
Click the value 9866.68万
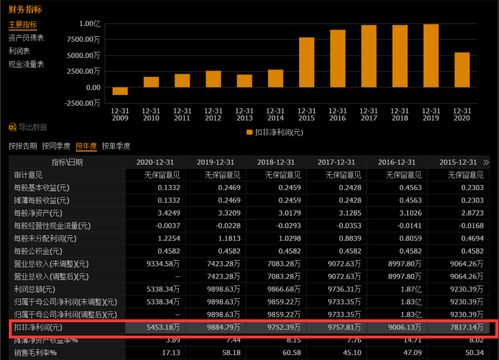(284, 289)
